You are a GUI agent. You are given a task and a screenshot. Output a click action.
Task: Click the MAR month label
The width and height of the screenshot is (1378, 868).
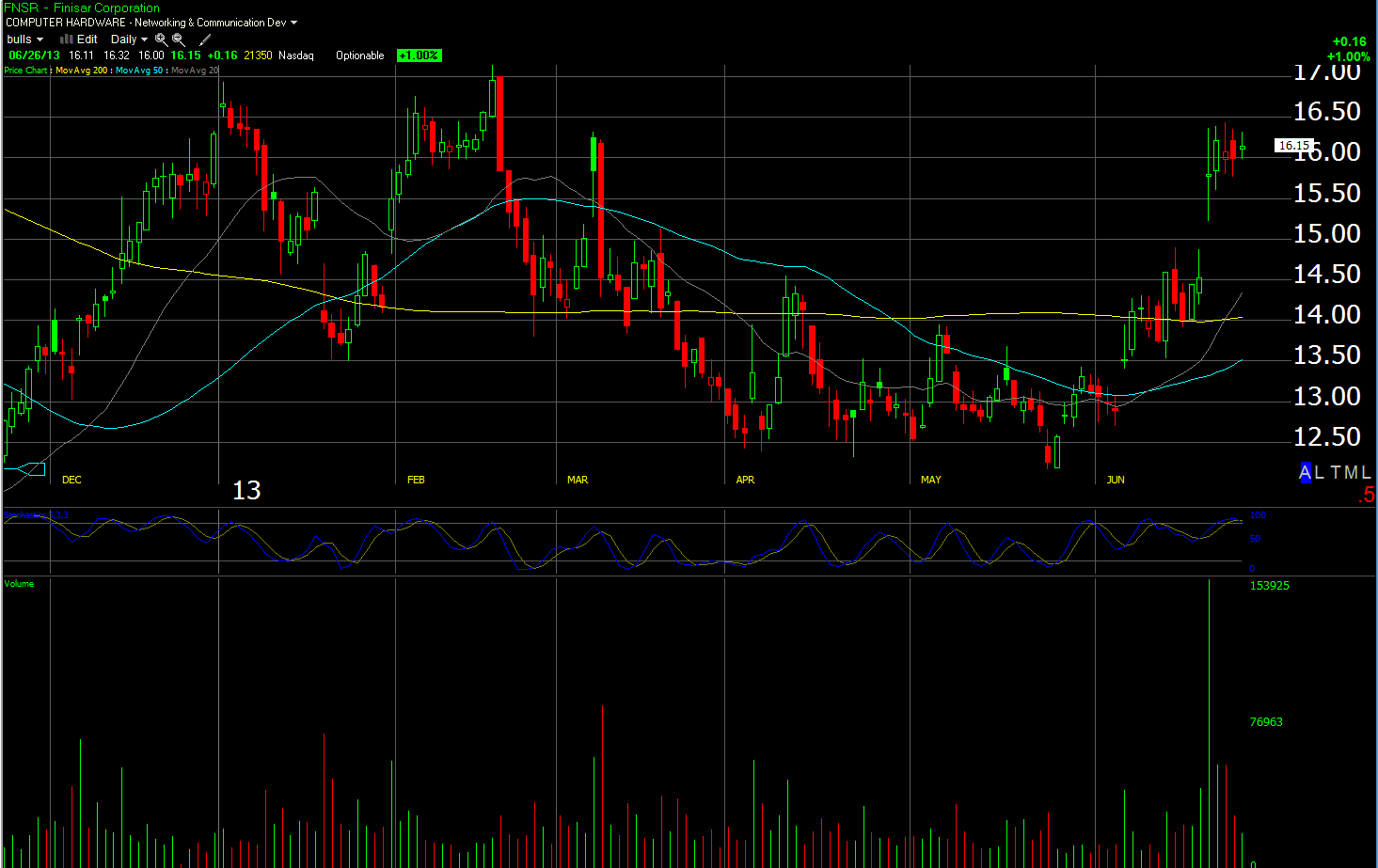(578, 480)
